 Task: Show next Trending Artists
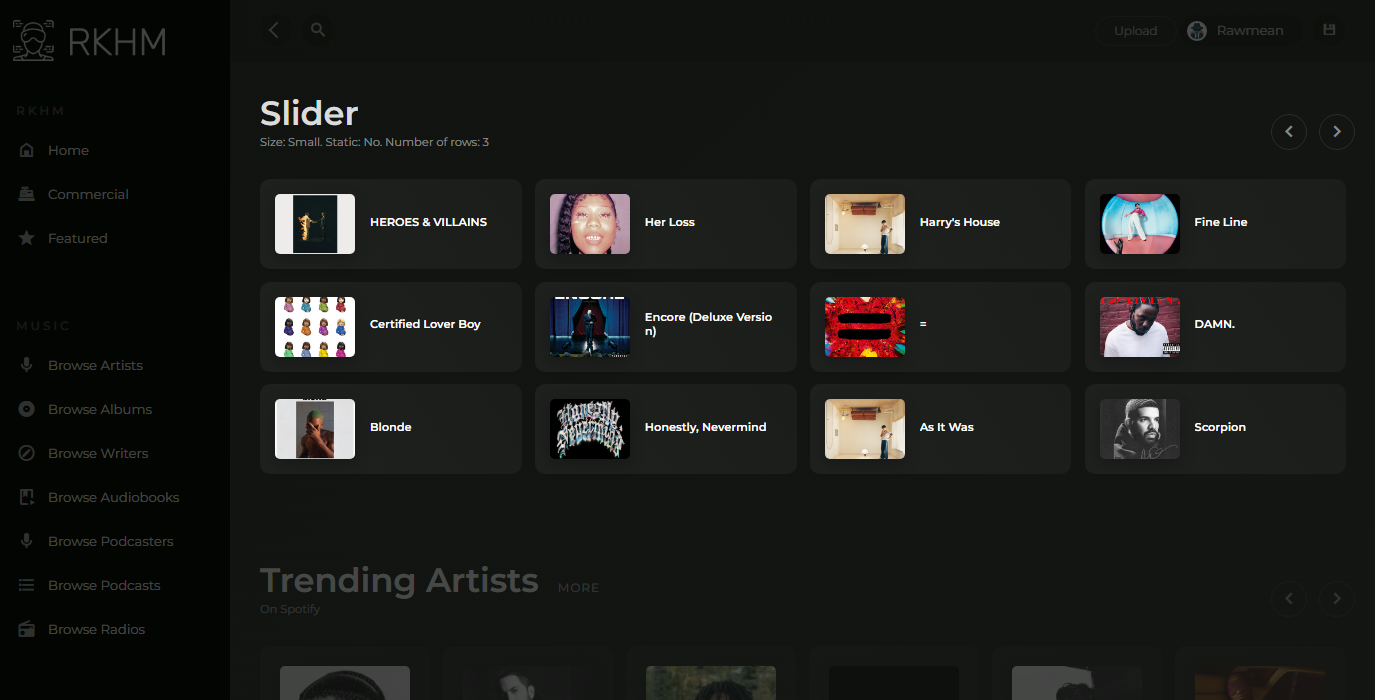[1337, 599]
